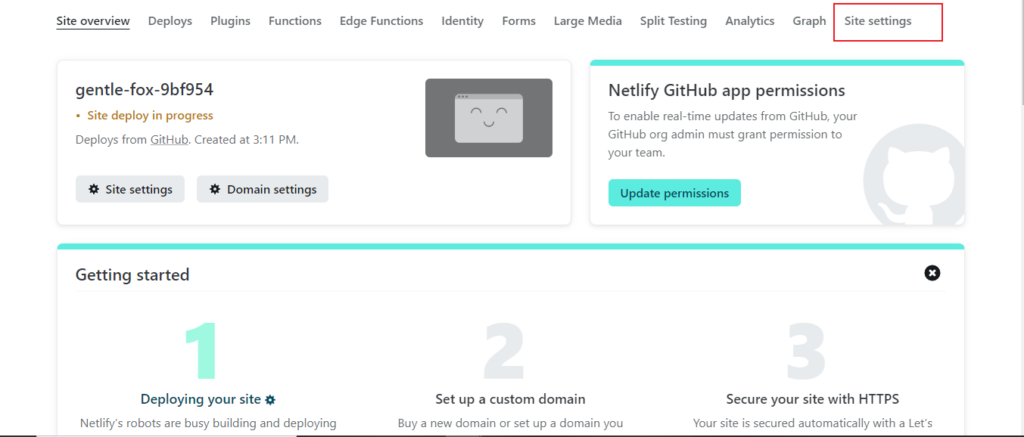View the Analytics tab
Screen dimensions: 1024x437
(x=749, y=21)
